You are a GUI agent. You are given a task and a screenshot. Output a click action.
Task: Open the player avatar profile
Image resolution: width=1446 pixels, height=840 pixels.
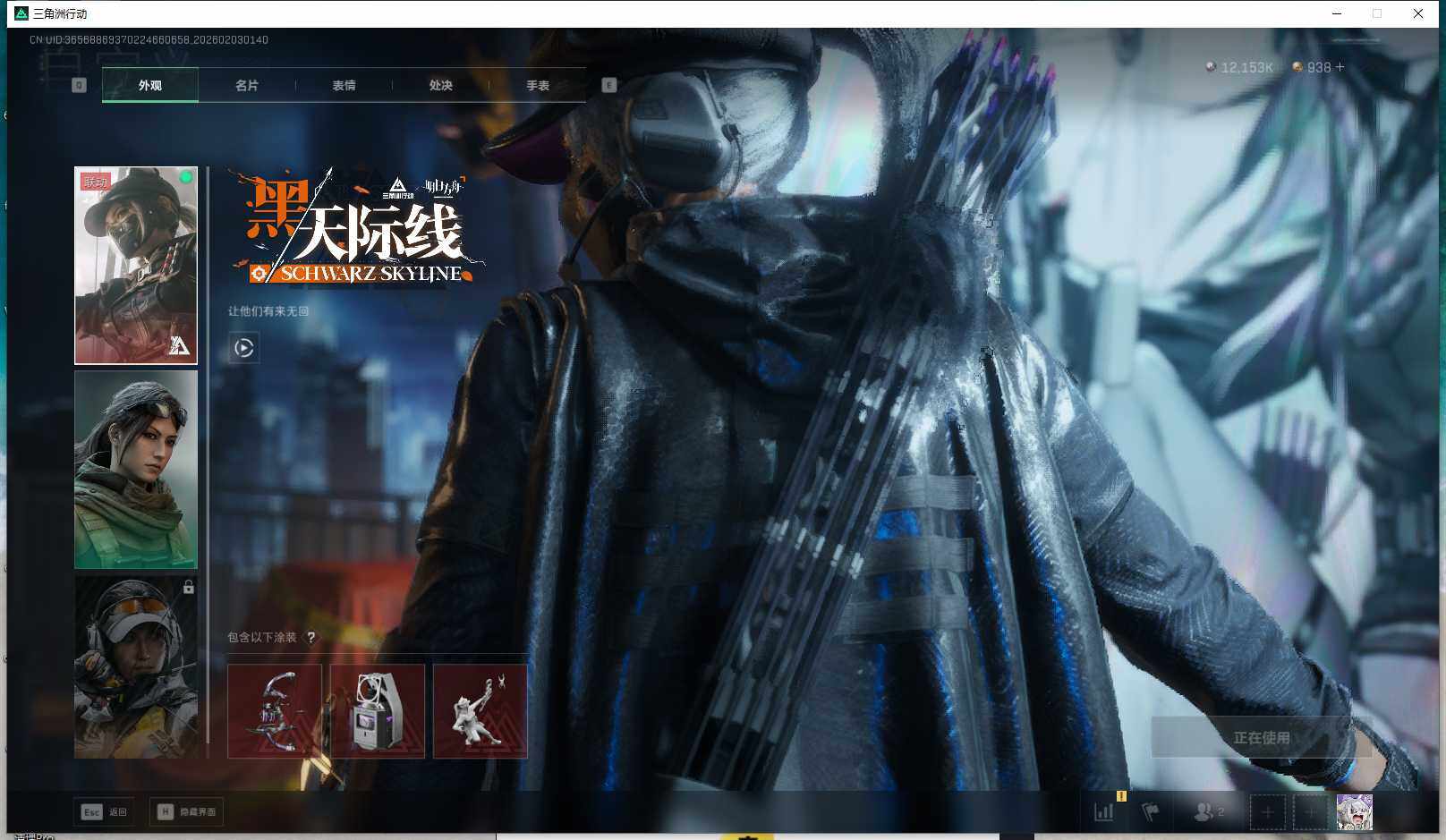coord(1354,812)
